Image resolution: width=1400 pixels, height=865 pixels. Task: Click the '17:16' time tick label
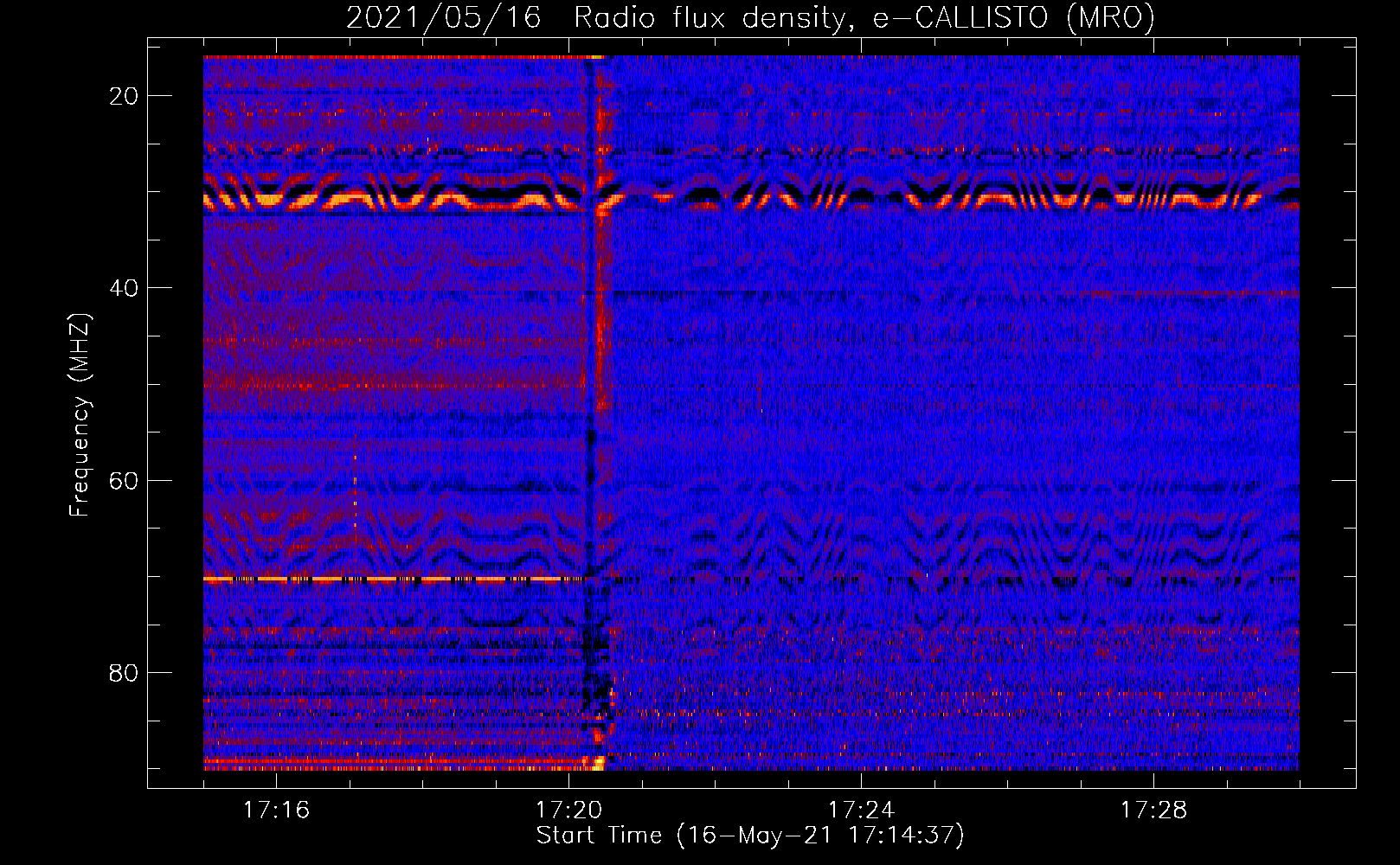point(276,810)
